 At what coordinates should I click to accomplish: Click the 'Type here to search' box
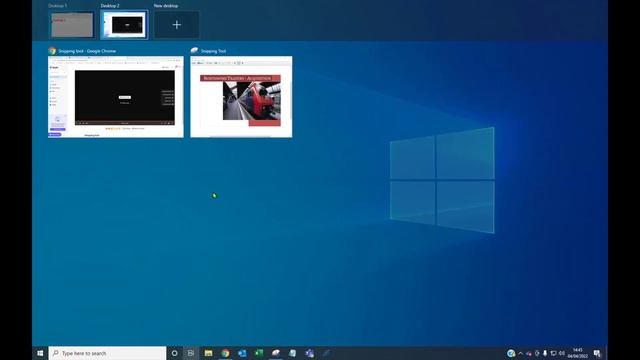point(107,353)
